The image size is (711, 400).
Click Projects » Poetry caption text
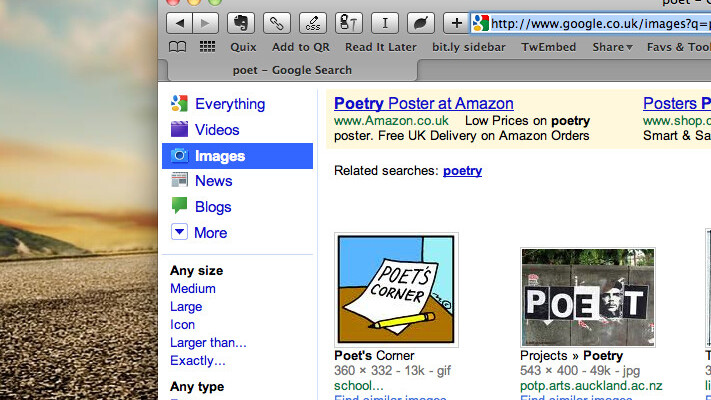pos(571,356)
